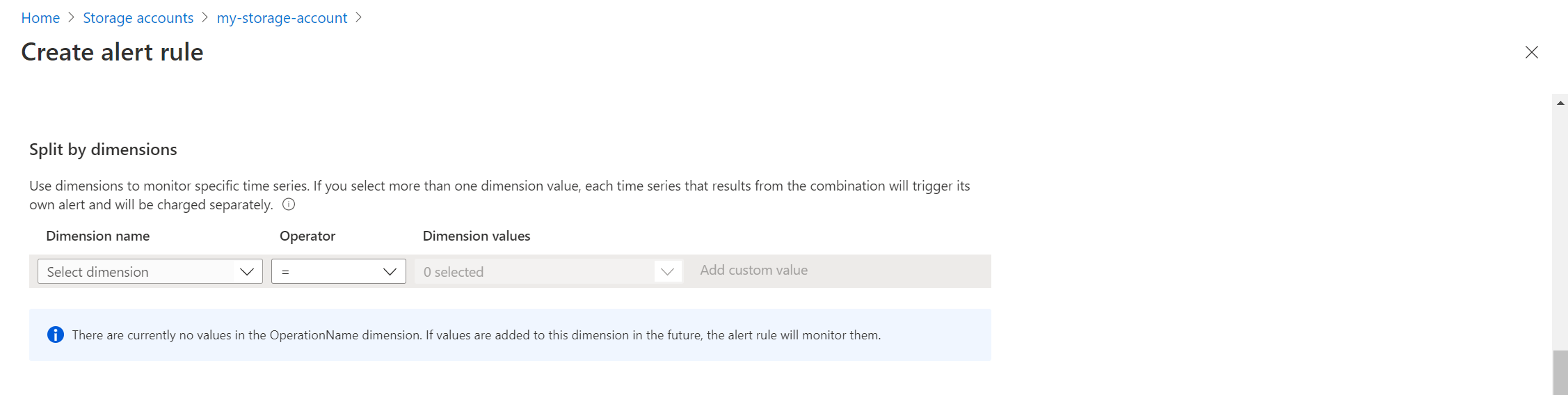Click the down chevron in Select dimension box

[x=246, y=272]
